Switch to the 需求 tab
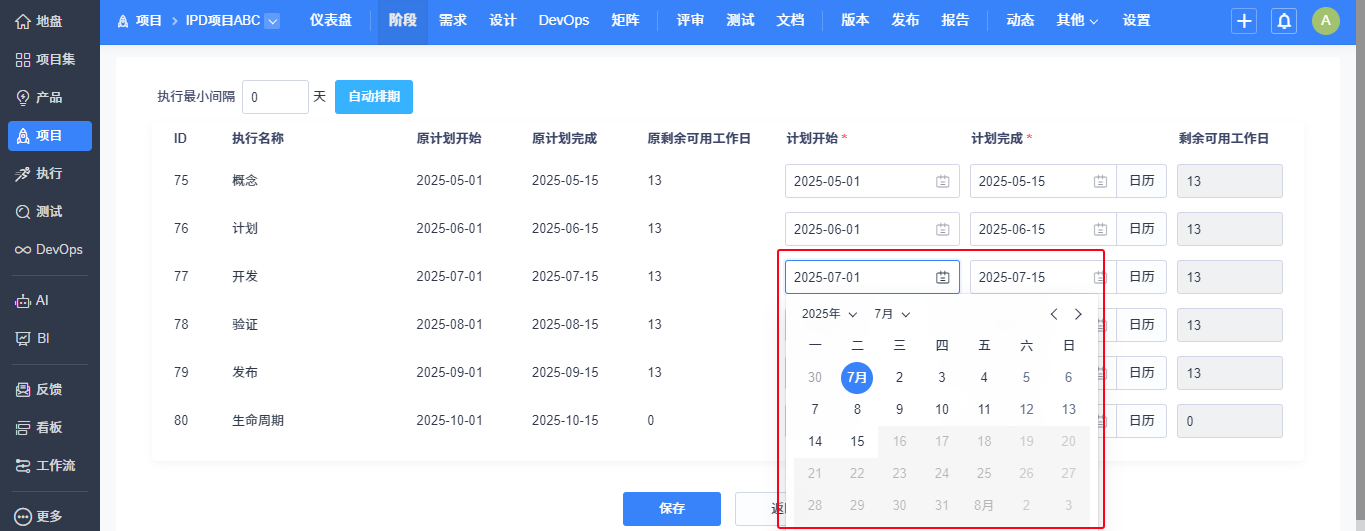Screen dimensions: 1365x531 click(452, 21)
